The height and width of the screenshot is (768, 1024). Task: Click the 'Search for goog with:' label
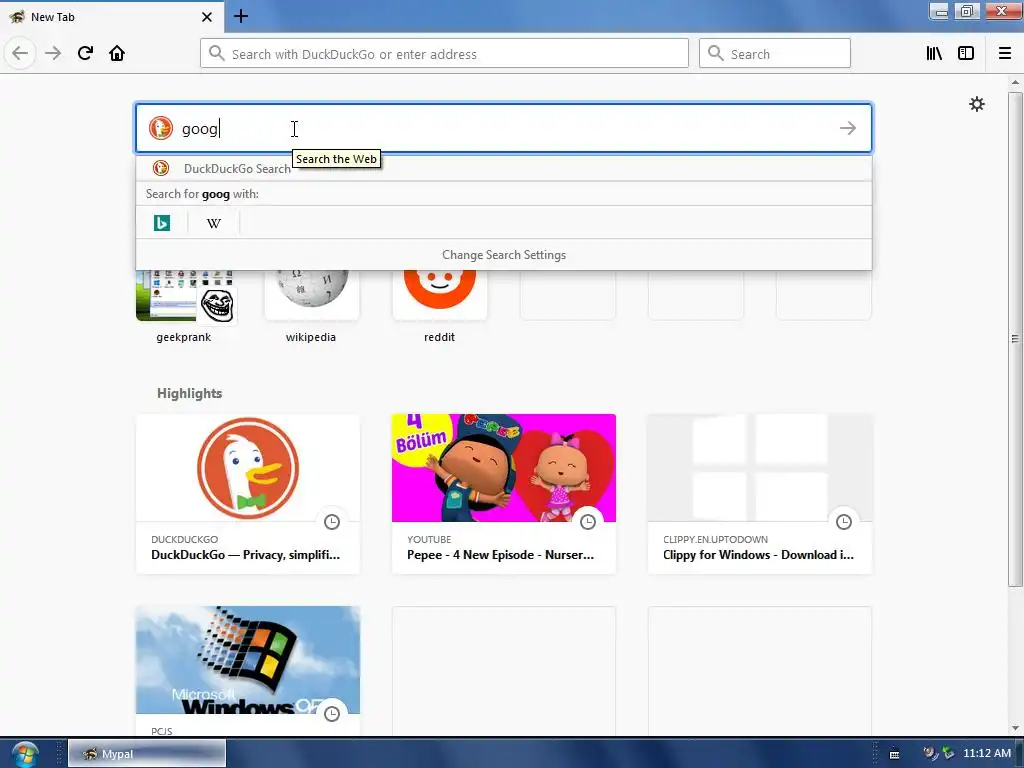pos(202,194)
